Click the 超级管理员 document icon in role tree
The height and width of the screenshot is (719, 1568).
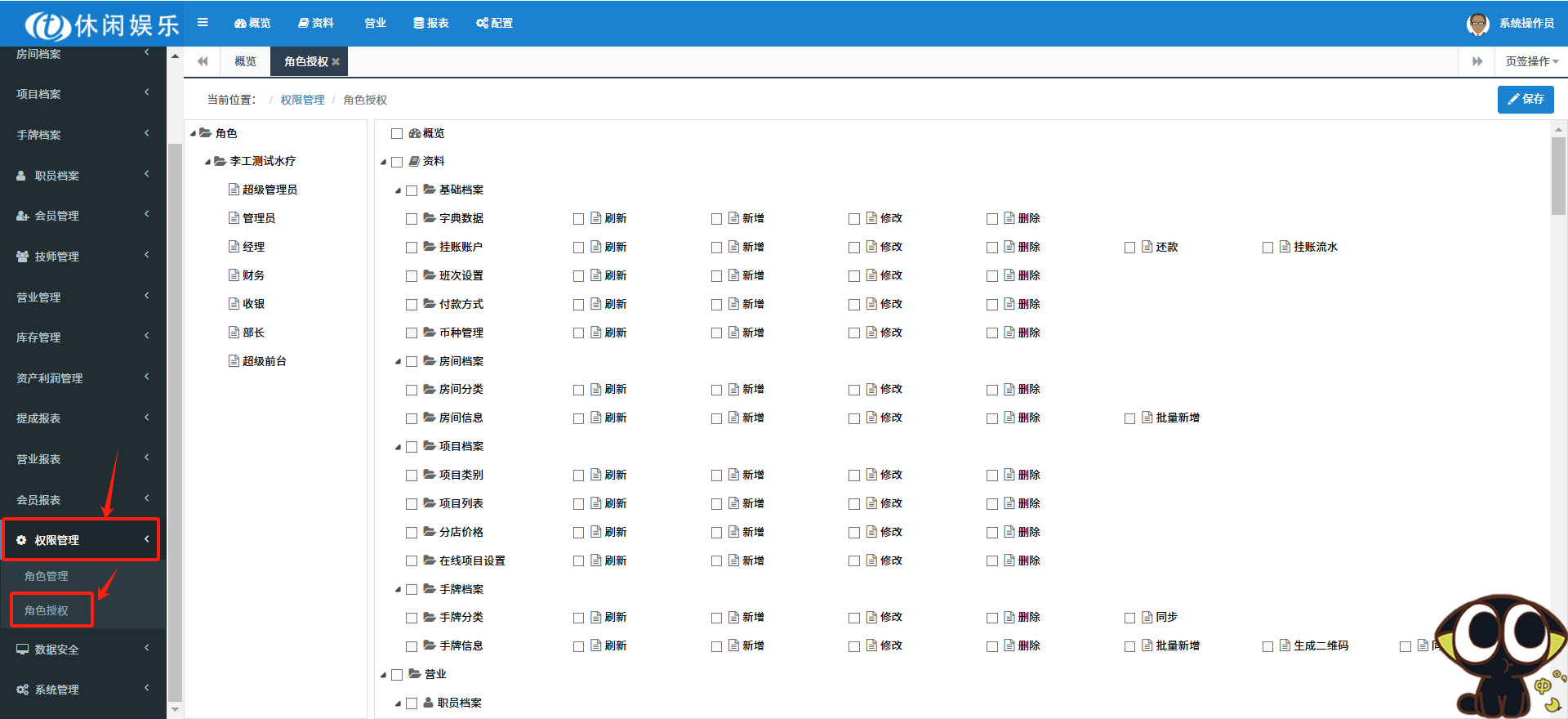click(x=234, y=190)
